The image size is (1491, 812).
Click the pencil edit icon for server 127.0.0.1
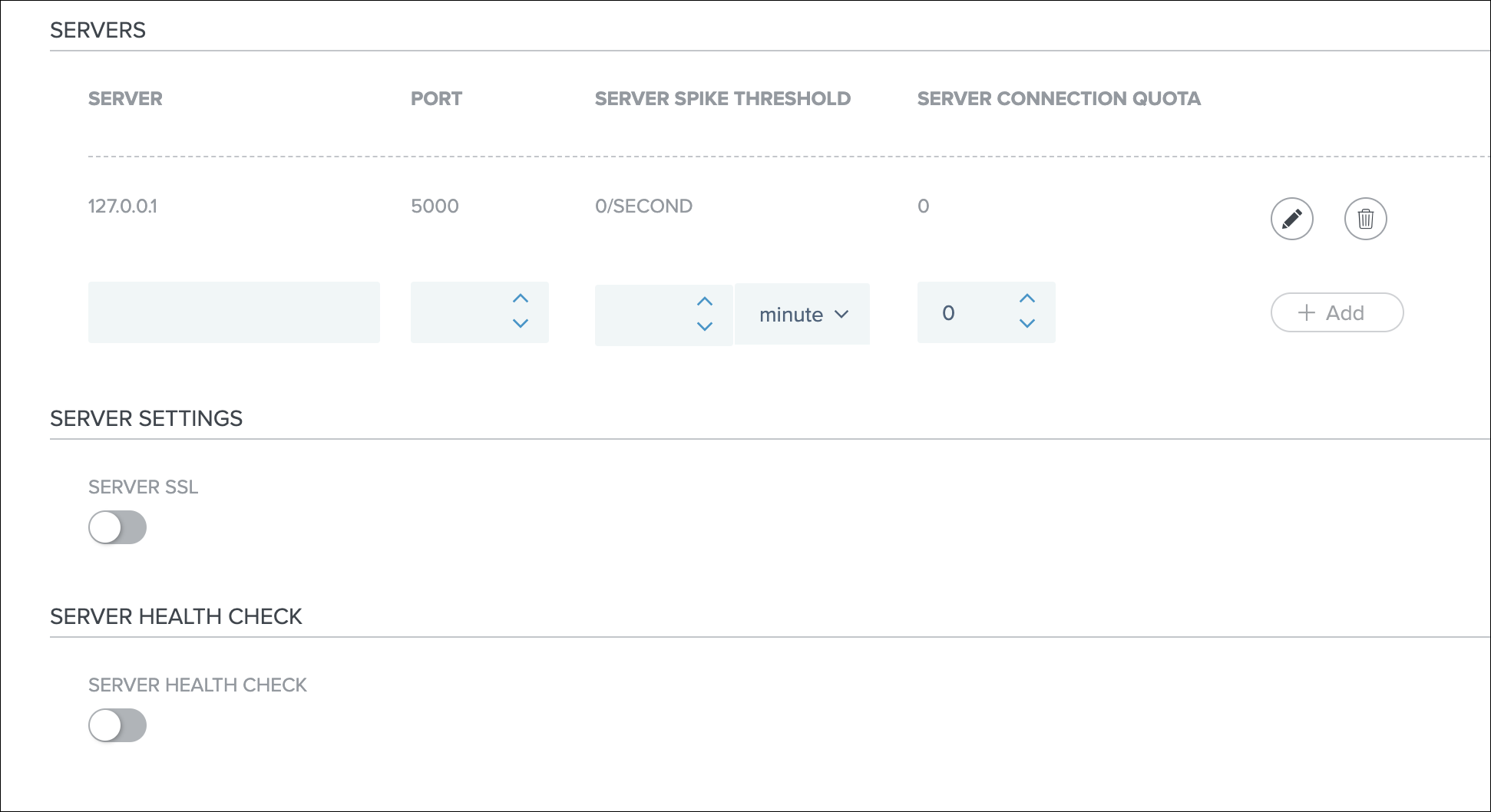click(x=1291, y=219)
